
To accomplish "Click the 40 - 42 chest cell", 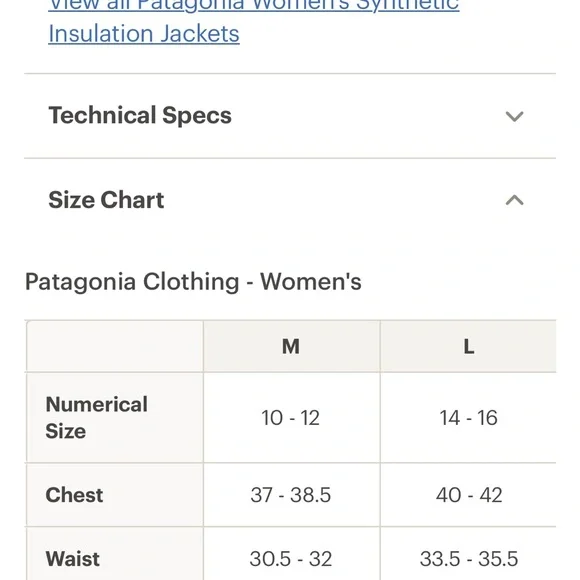I will point(468,495).
